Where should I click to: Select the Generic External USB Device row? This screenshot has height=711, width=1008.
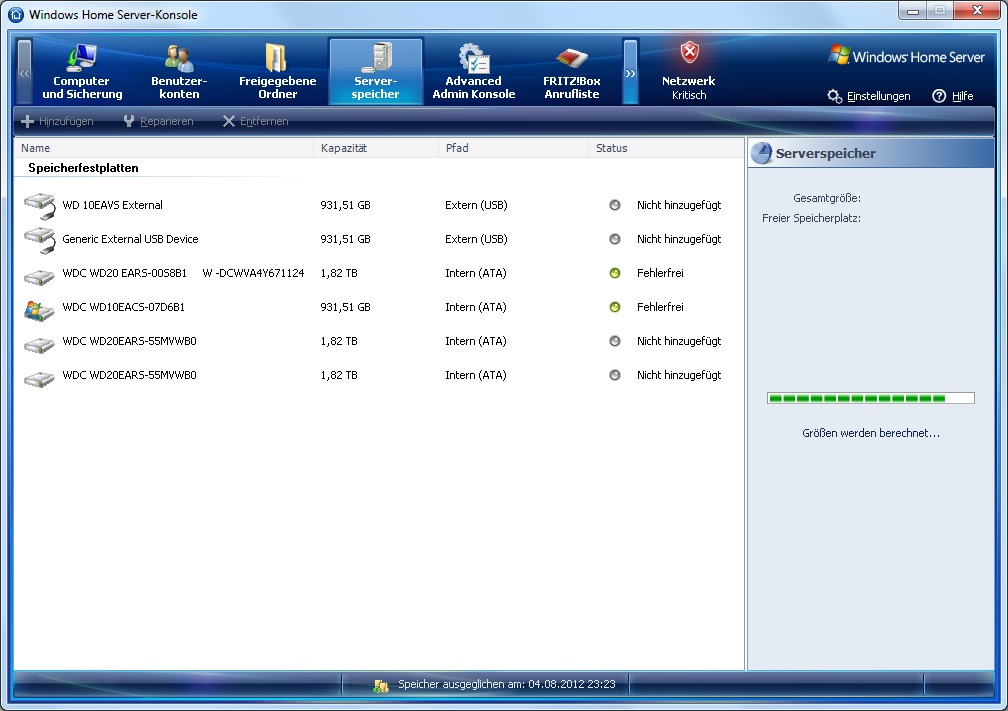click(130, 240)
